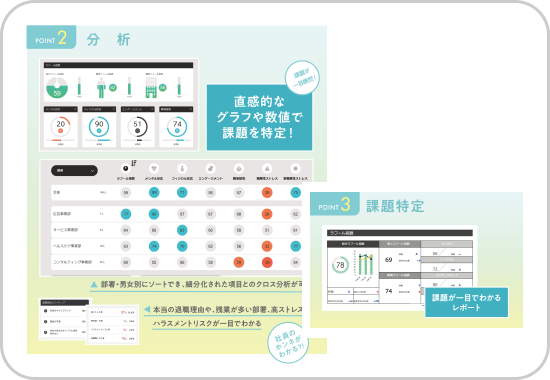550x380 pixels.
Task: Select the エンゲージメント column icon
Action: 210,168
